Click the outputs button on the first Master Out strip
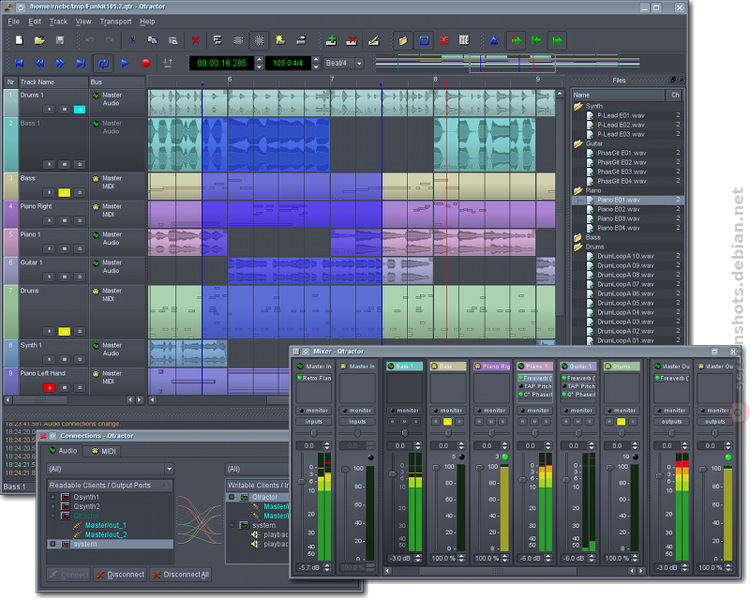This screenshot has width=750, height=600. [x=672, y=422]
